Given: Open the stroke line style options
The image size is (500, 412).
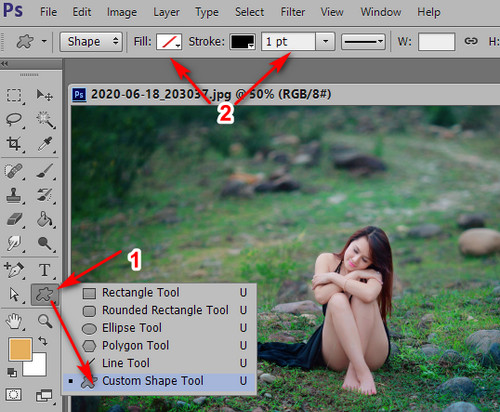Looking at the screenshot, I should [363, 42].
